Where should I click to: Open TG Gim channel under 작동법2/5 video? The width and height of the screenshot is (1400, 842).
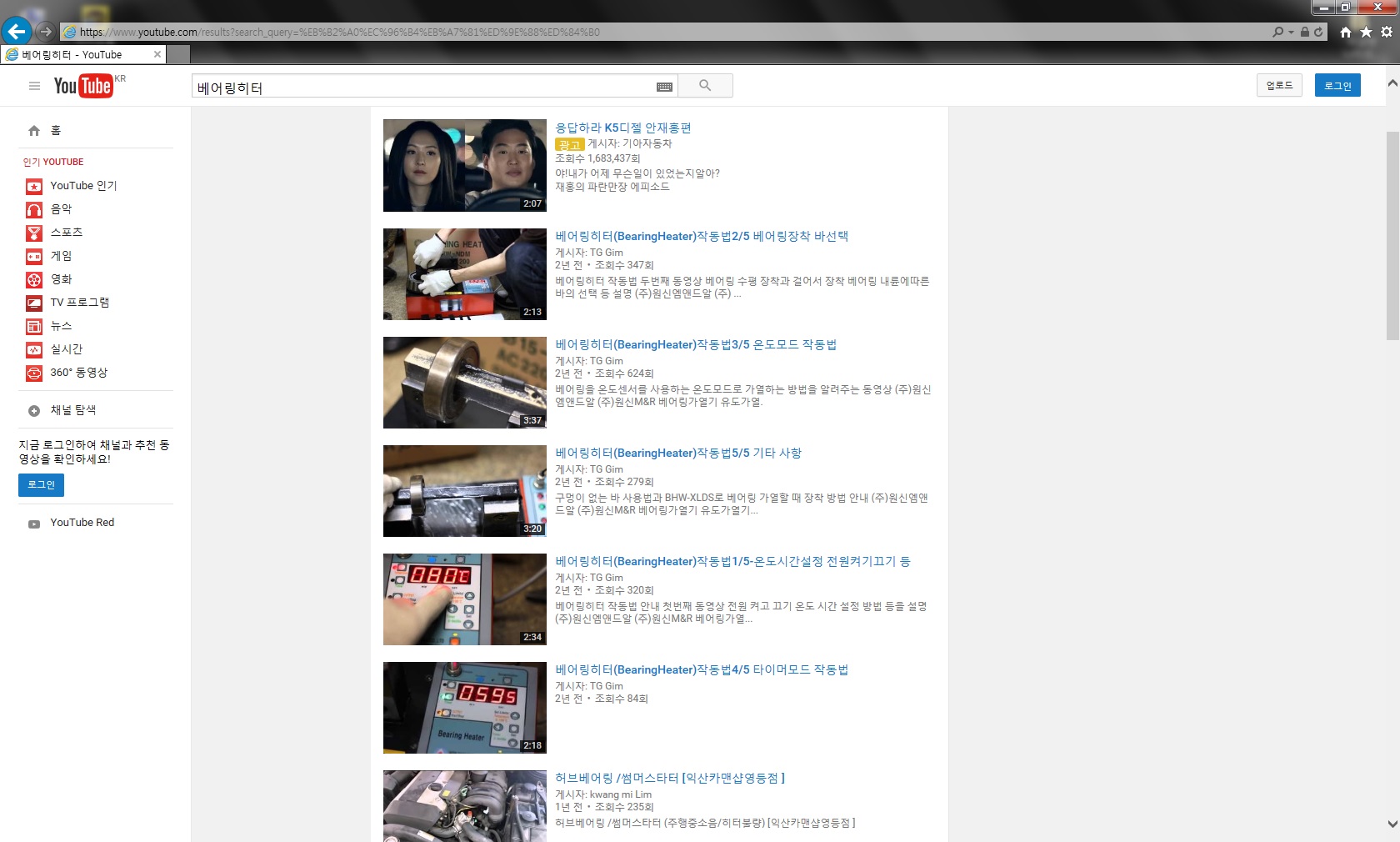pyautogui.click(x=607, y=253)
